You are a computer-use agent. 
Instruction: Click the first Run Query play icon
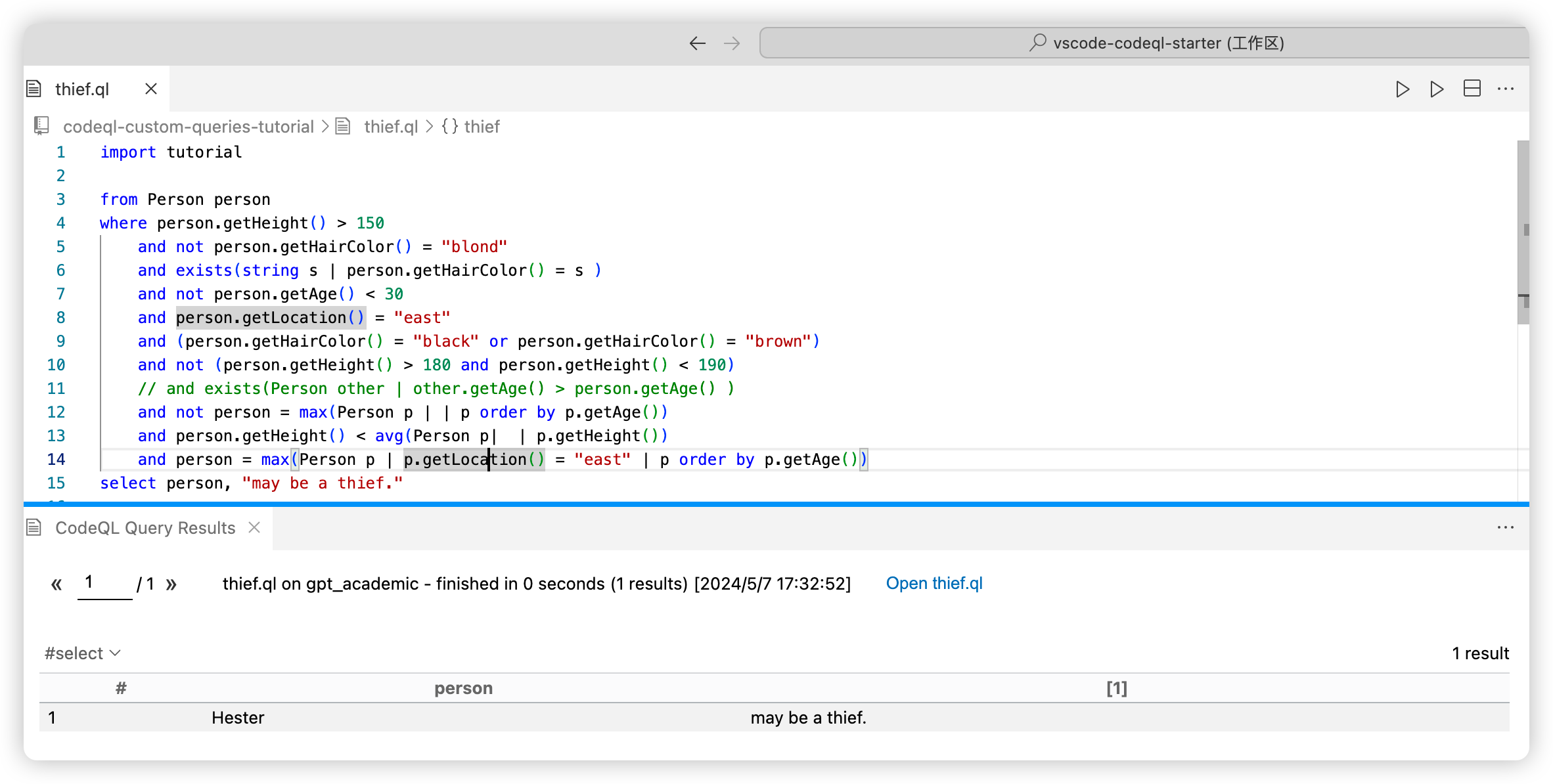[1402, 89]
